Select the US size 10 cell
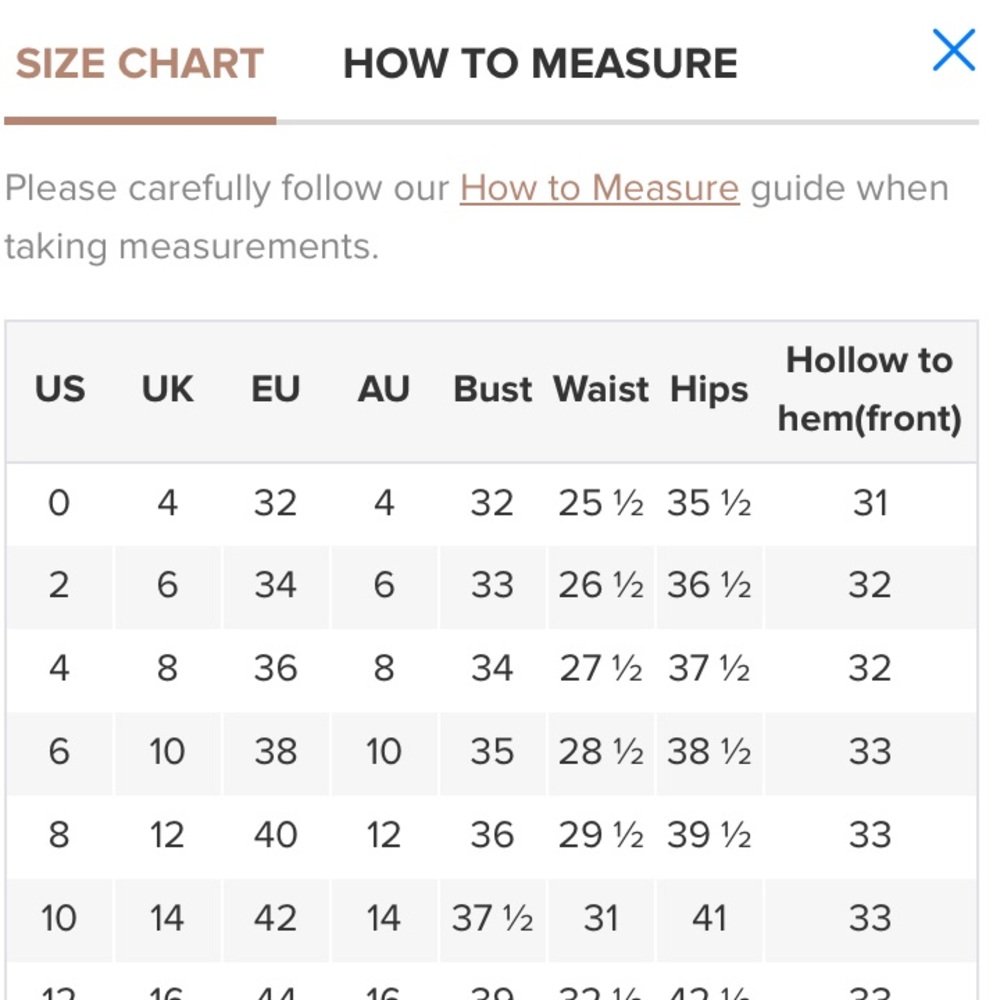Screen dimensions: 1000x1000 click(x=59, y=919)
